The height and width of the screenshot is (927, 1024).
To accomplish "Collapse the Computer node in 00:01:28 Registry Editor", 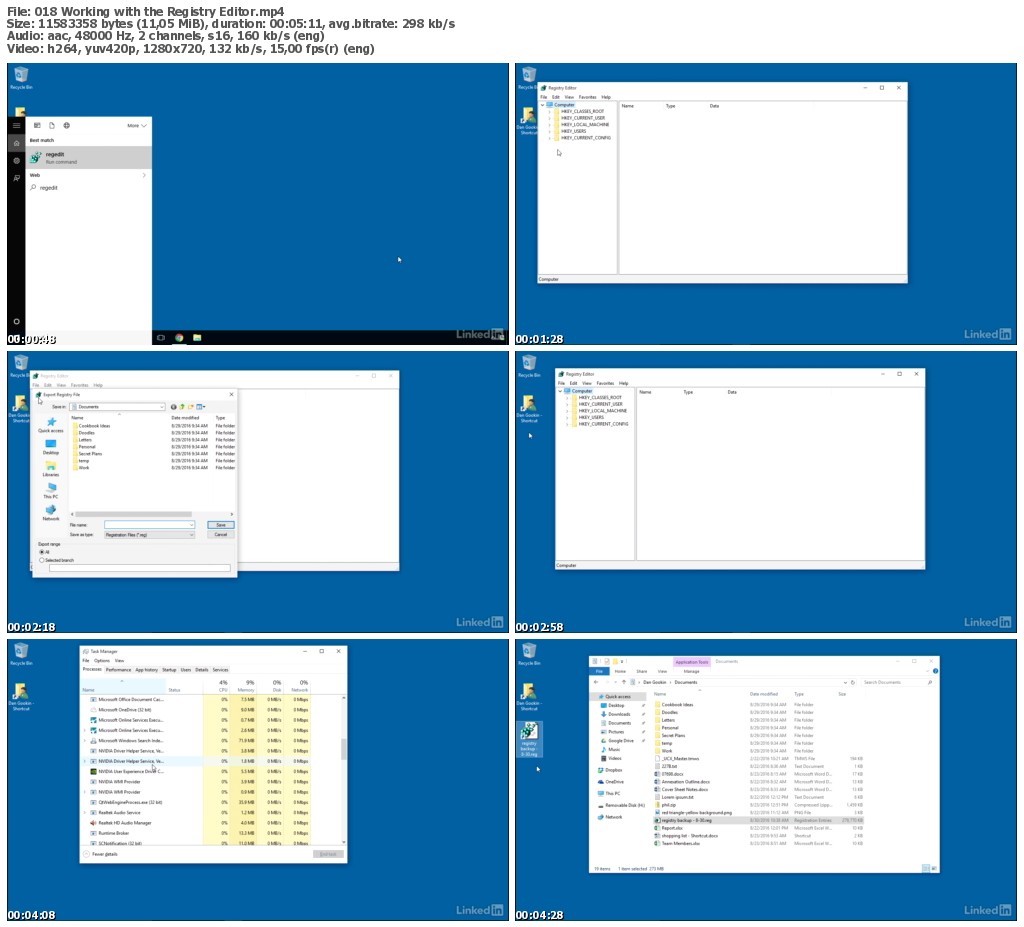I will point(543,105).
